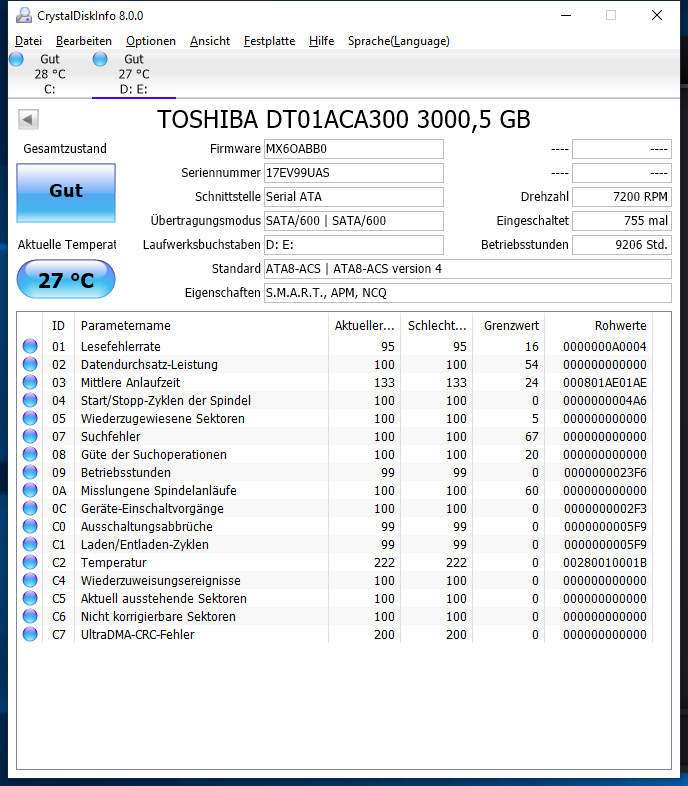The height and width of the screenshot is (786, 688).
Task: Click raw value 0000000A0004
Action: pyautogui.click(x=605, y=347)
